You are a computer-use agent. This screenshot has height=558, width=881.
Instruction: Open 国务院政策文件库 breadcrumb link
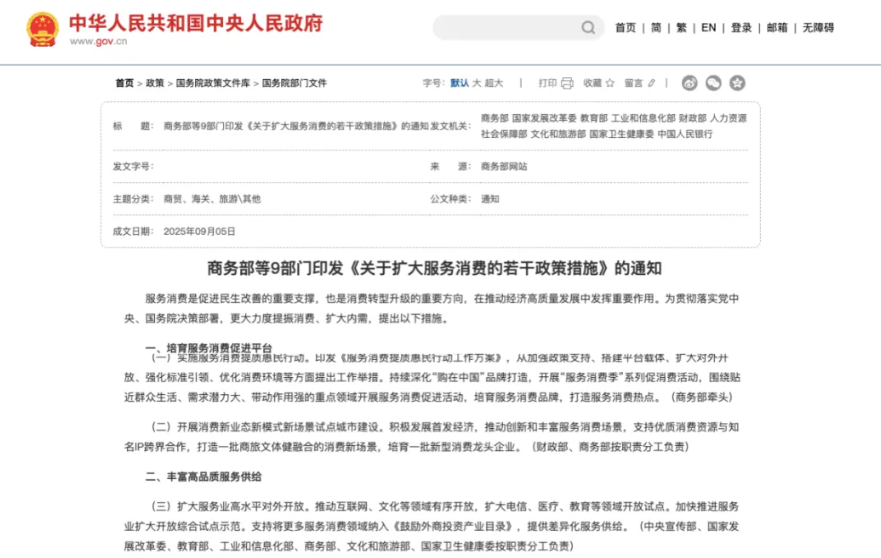pyautogui.click(x=213, y=83)
